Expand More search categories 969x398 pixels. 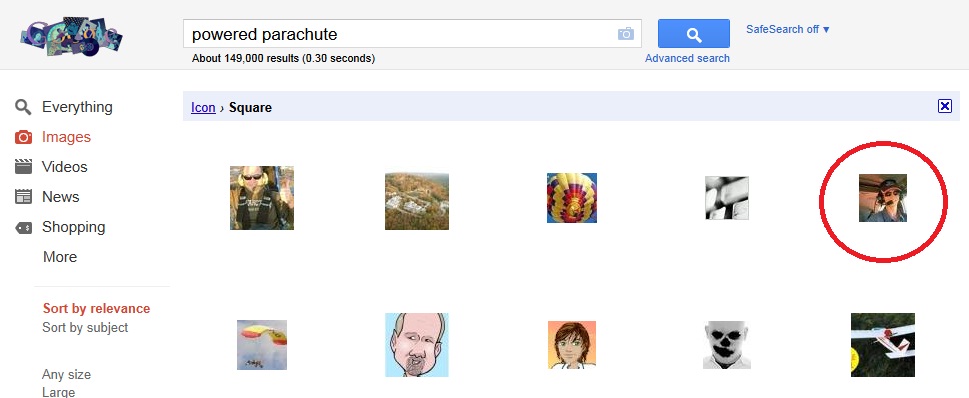pos(60,256)
